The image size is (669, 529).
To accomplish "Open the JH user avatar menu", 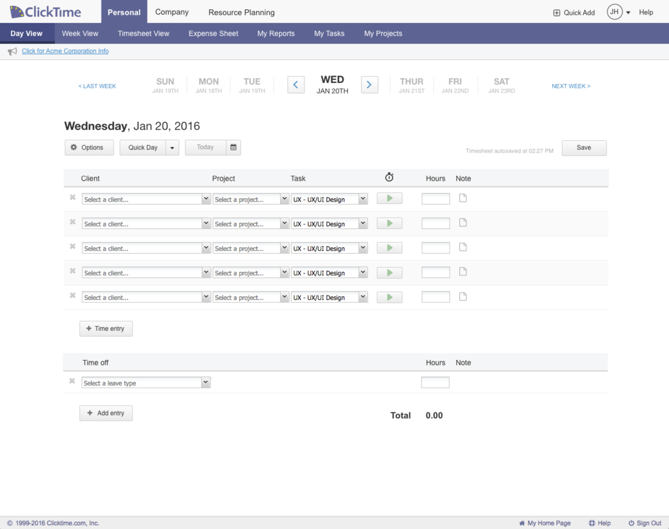I will click(x=614, y=12).
